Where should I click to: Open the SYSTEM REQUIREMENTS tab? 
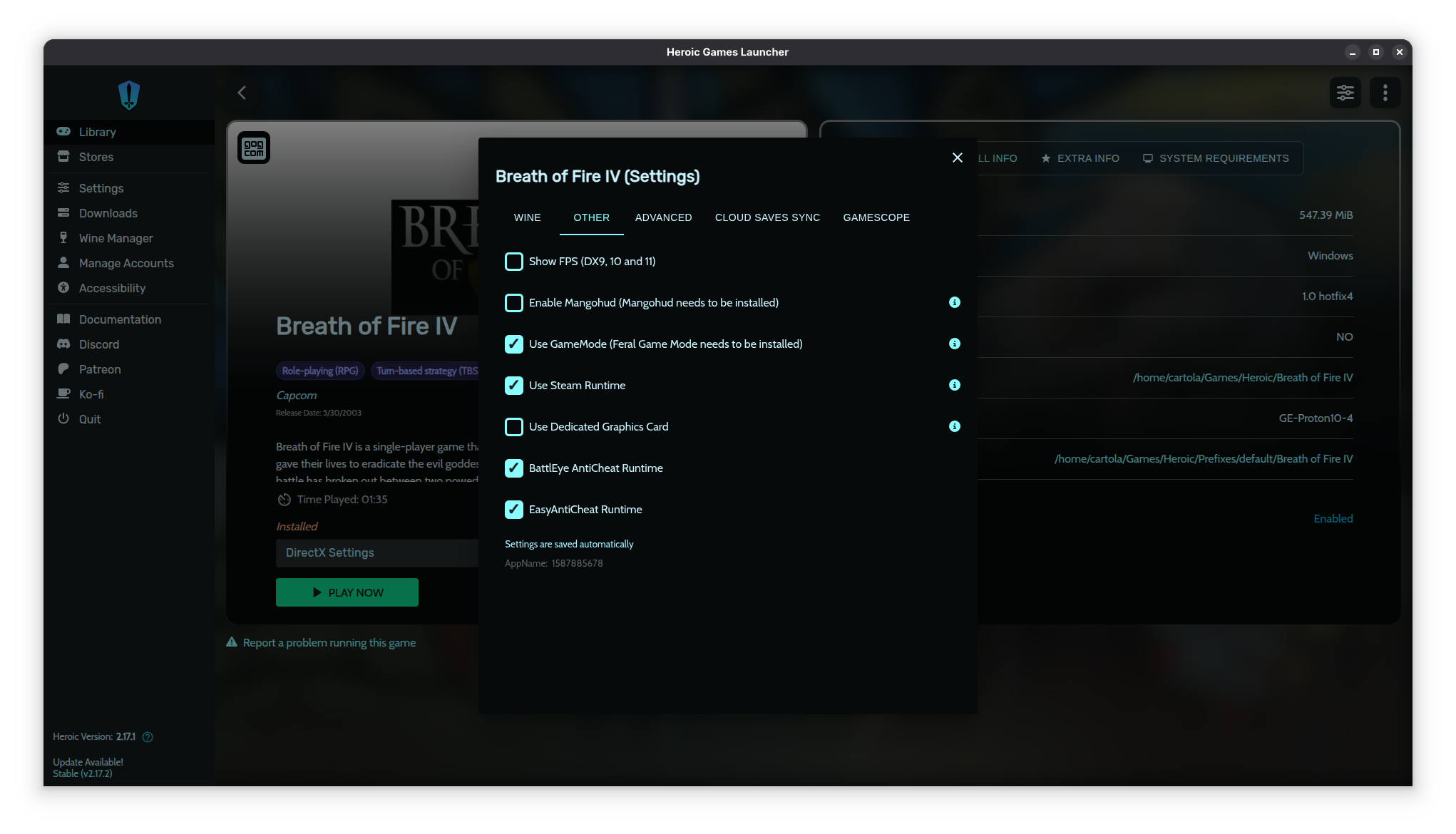point(1216,158)
